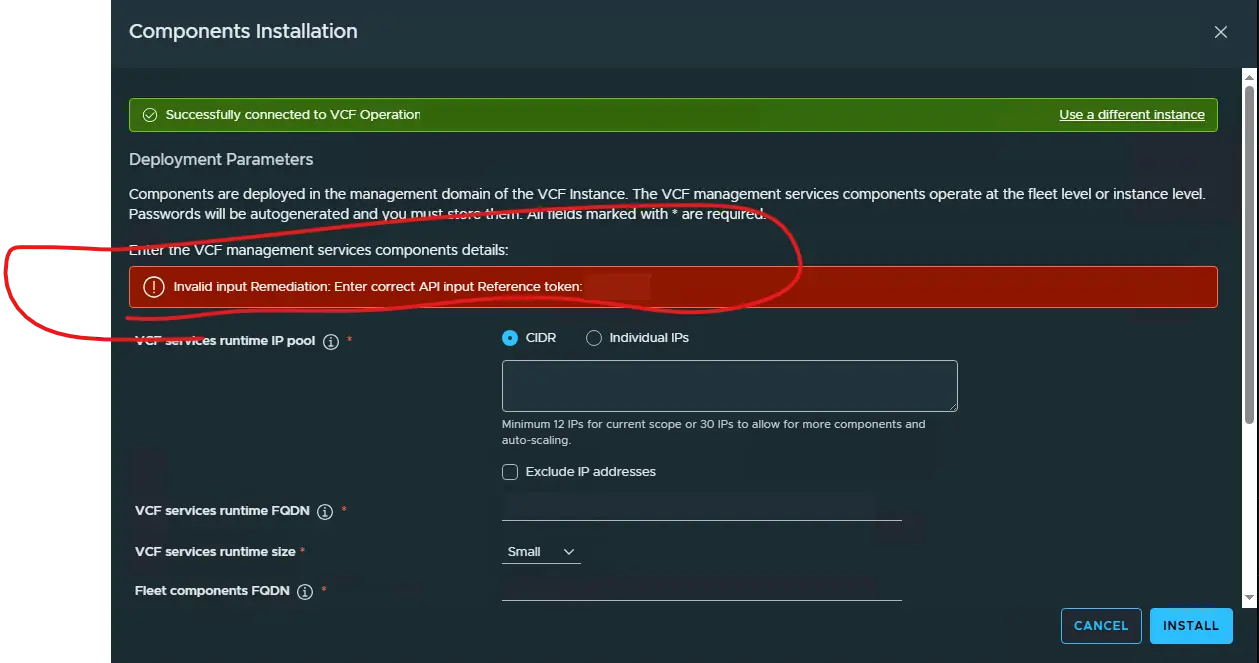Screen dimensions: 1259x663
Task: Click Use a different instance link
Action: [1132, 115]
